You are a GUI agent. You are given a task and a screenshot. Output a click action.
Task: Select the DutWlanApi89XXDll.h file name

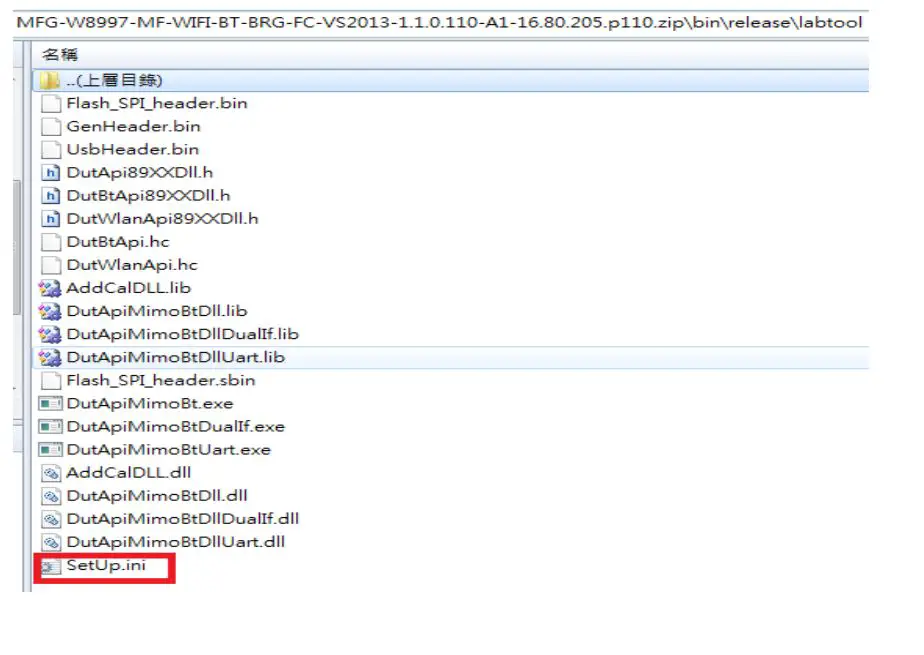[163, 219]
